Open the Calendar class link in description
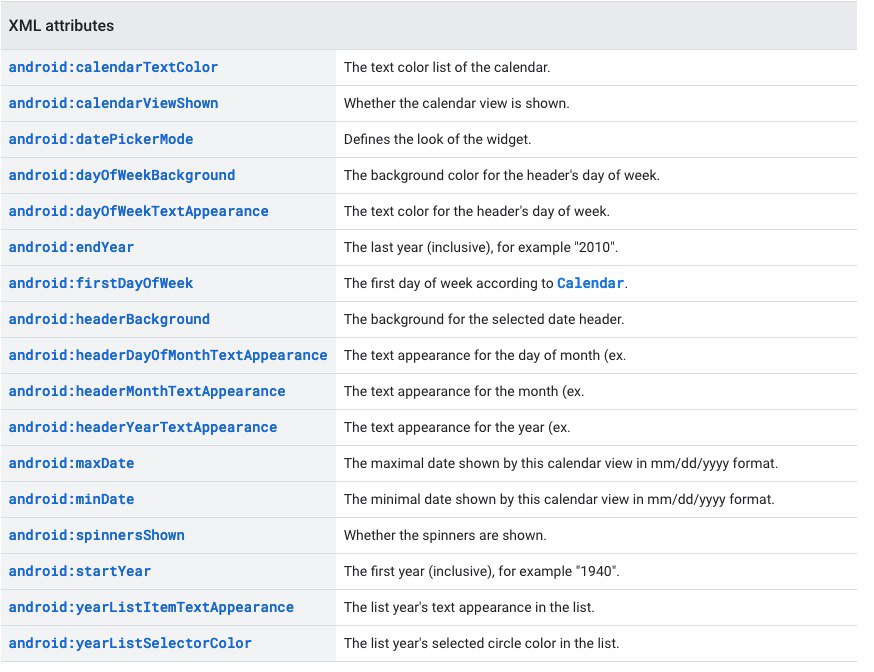 click(x=590, y=283)
